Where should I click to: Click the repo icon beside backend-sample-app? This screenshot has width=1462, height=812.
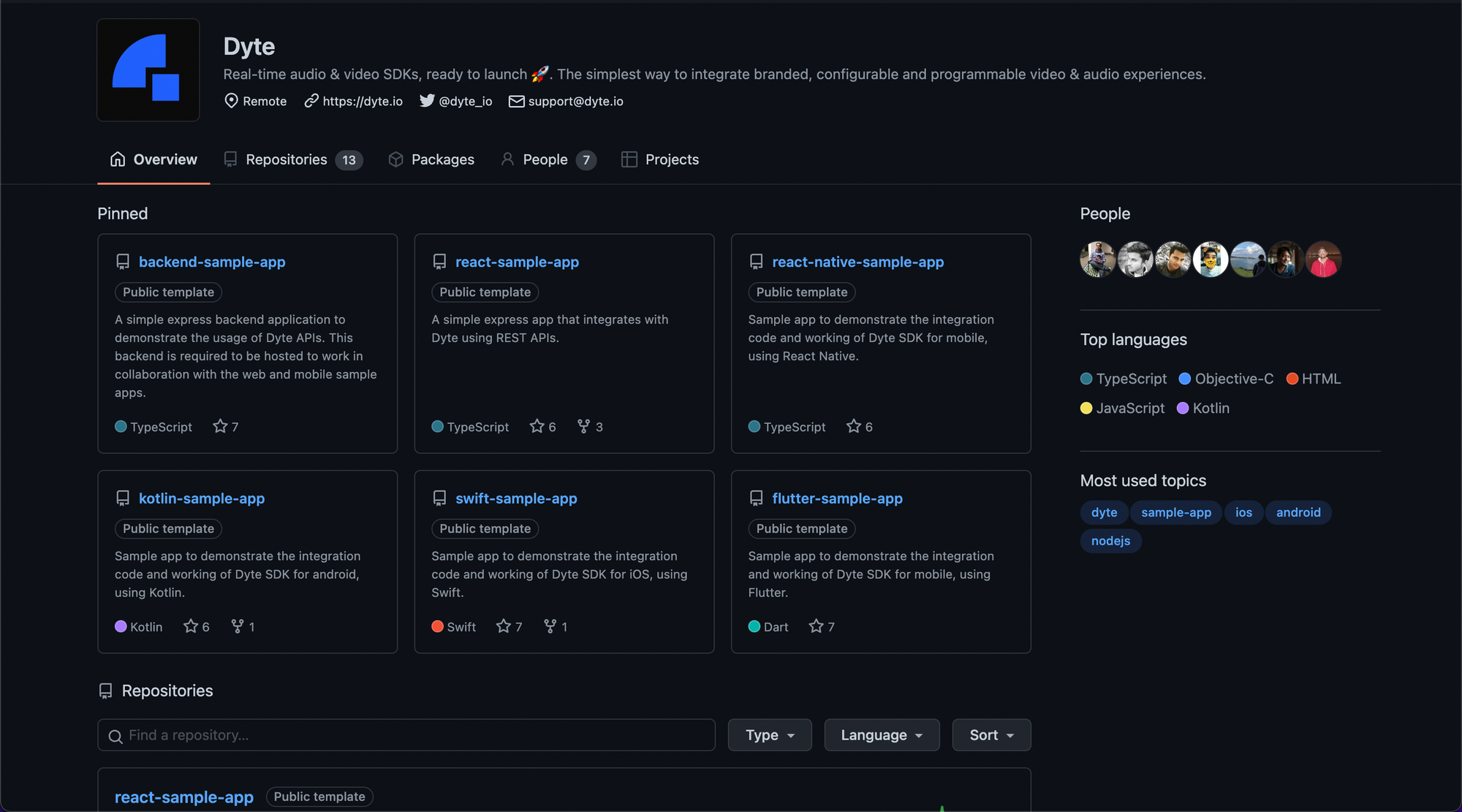(x=123, y=262)
